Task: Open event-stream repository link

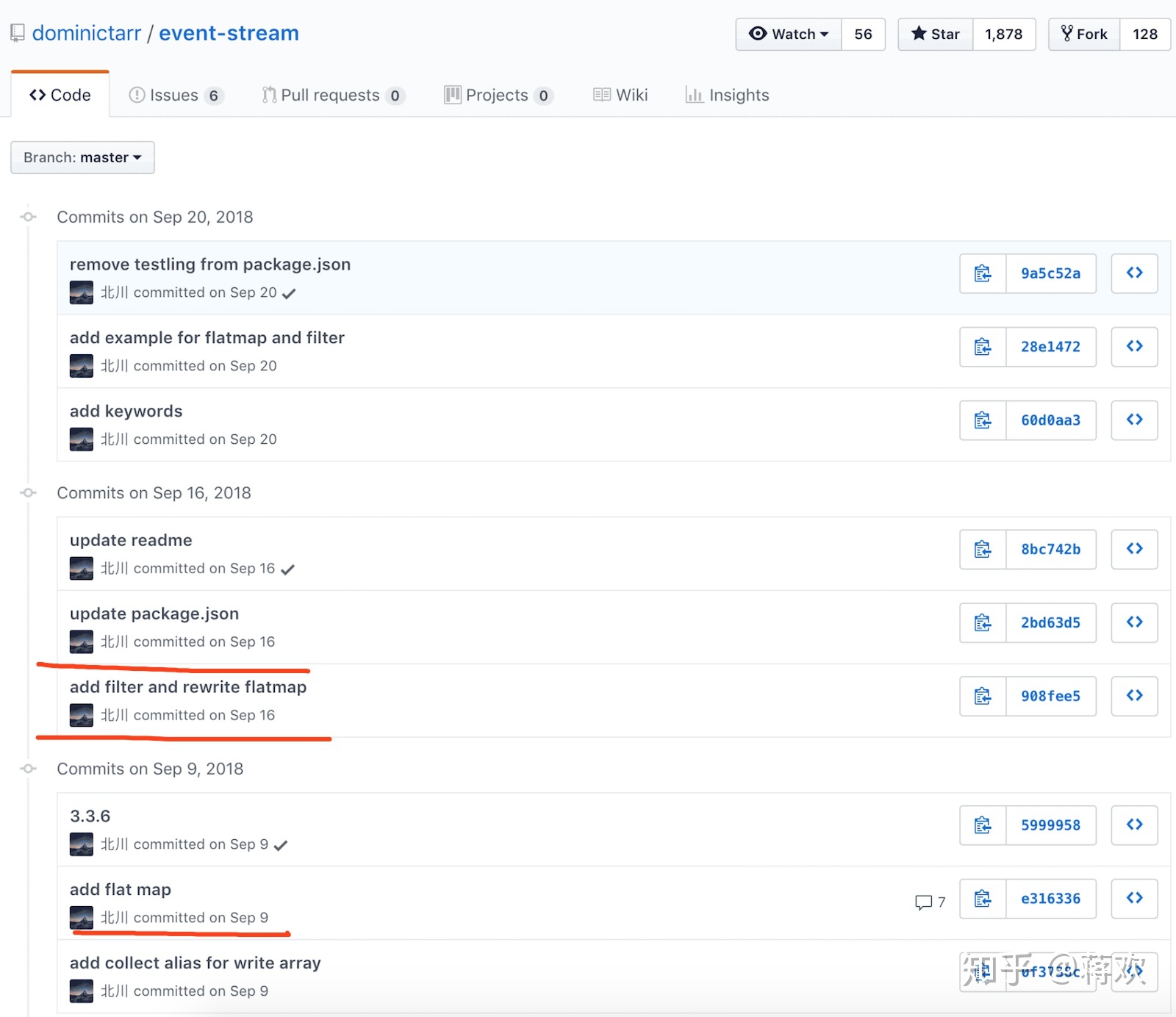Action: click(x=229, y=33)
